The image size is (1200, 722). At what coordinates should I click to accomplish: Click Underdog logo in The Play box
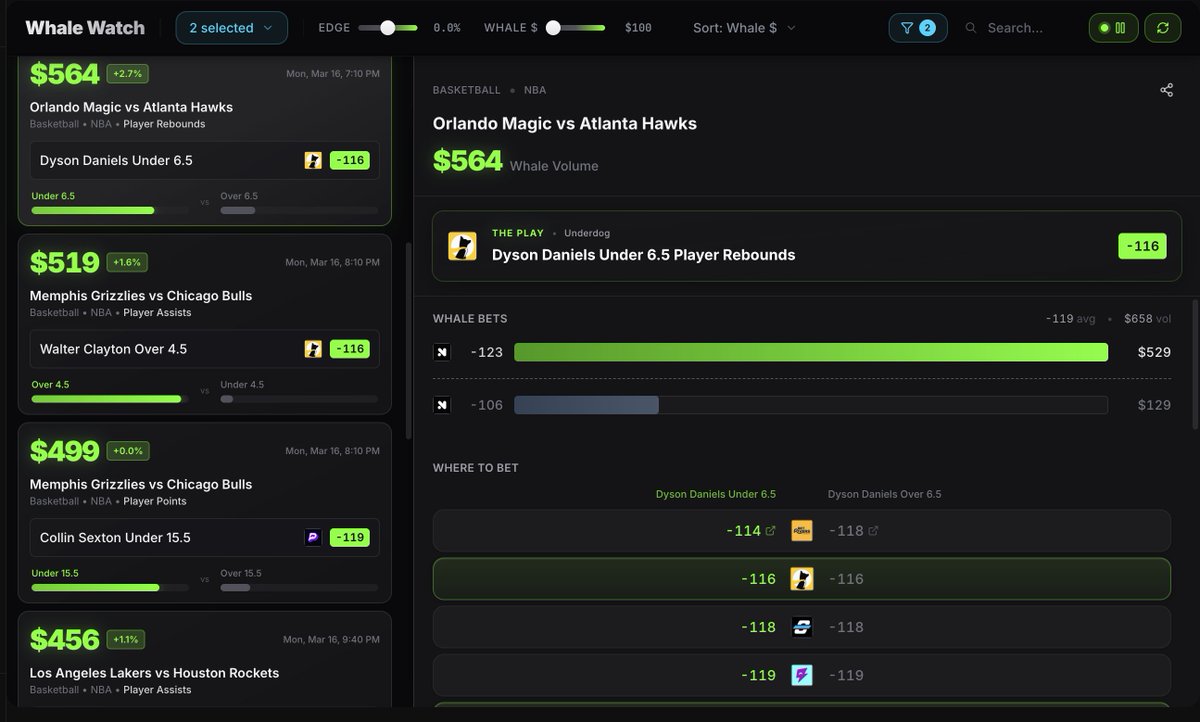pos(462,246)
